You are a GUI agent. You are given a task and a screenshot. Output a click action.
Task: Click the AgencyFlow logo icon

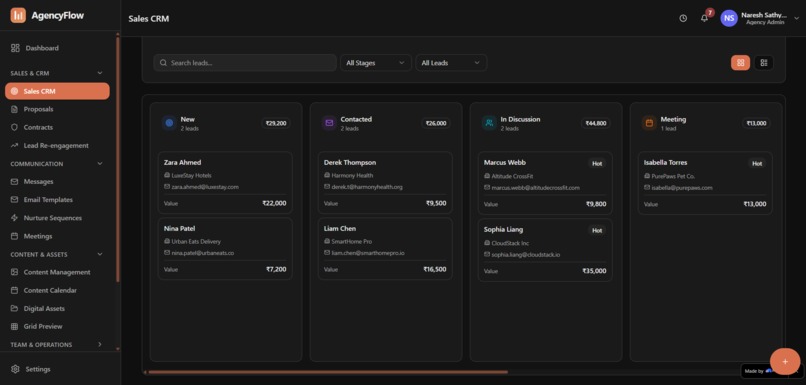click(x=18, y=15)
